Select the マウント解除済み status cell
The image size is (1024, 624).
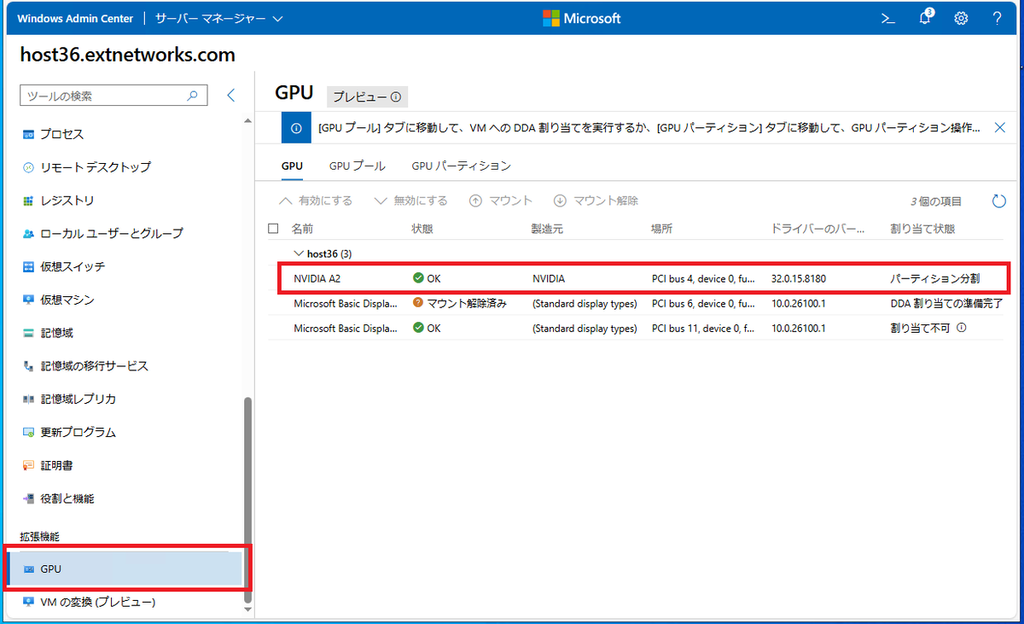(460, 304)
